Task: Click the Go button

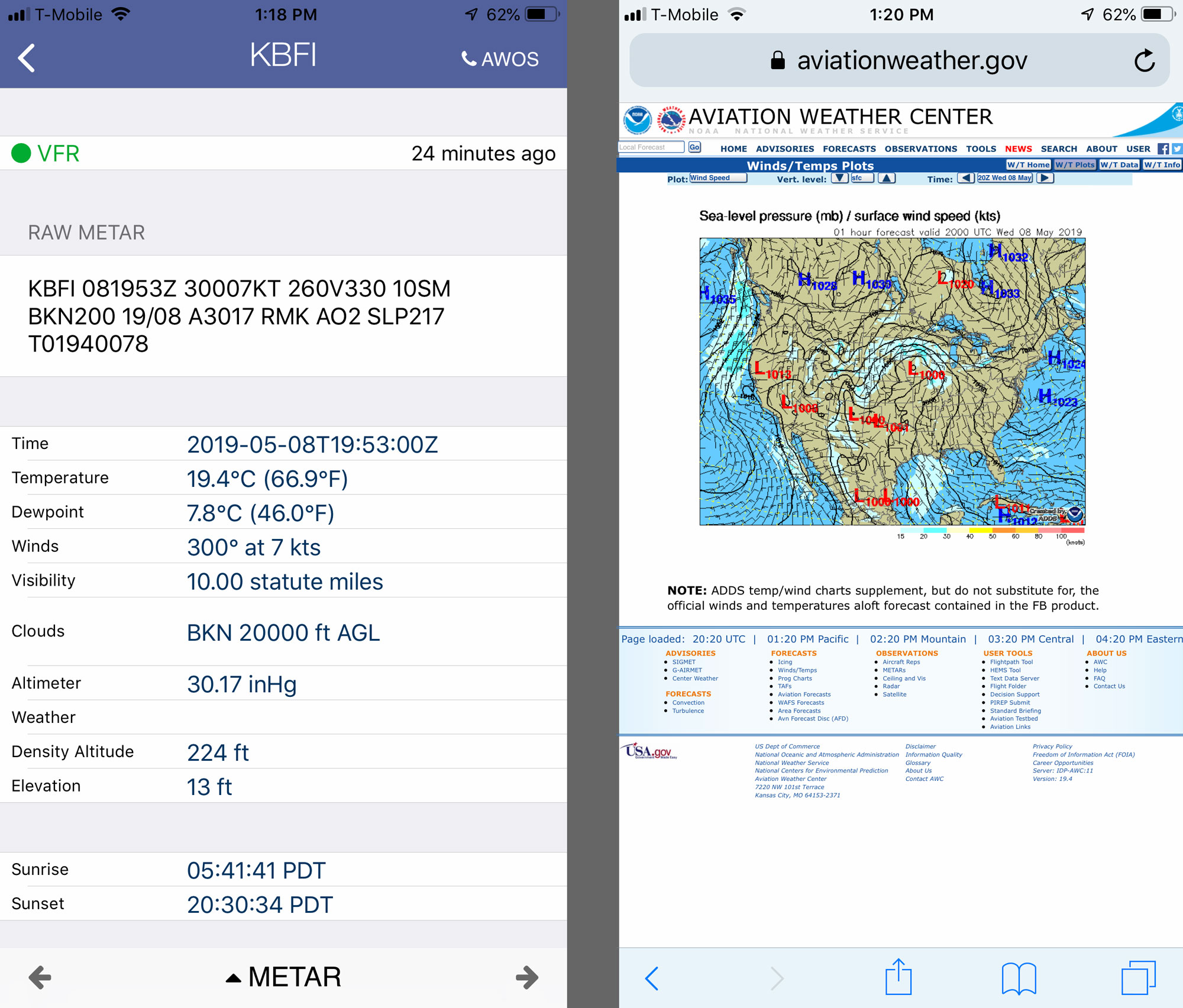Action: pos(694,147)
